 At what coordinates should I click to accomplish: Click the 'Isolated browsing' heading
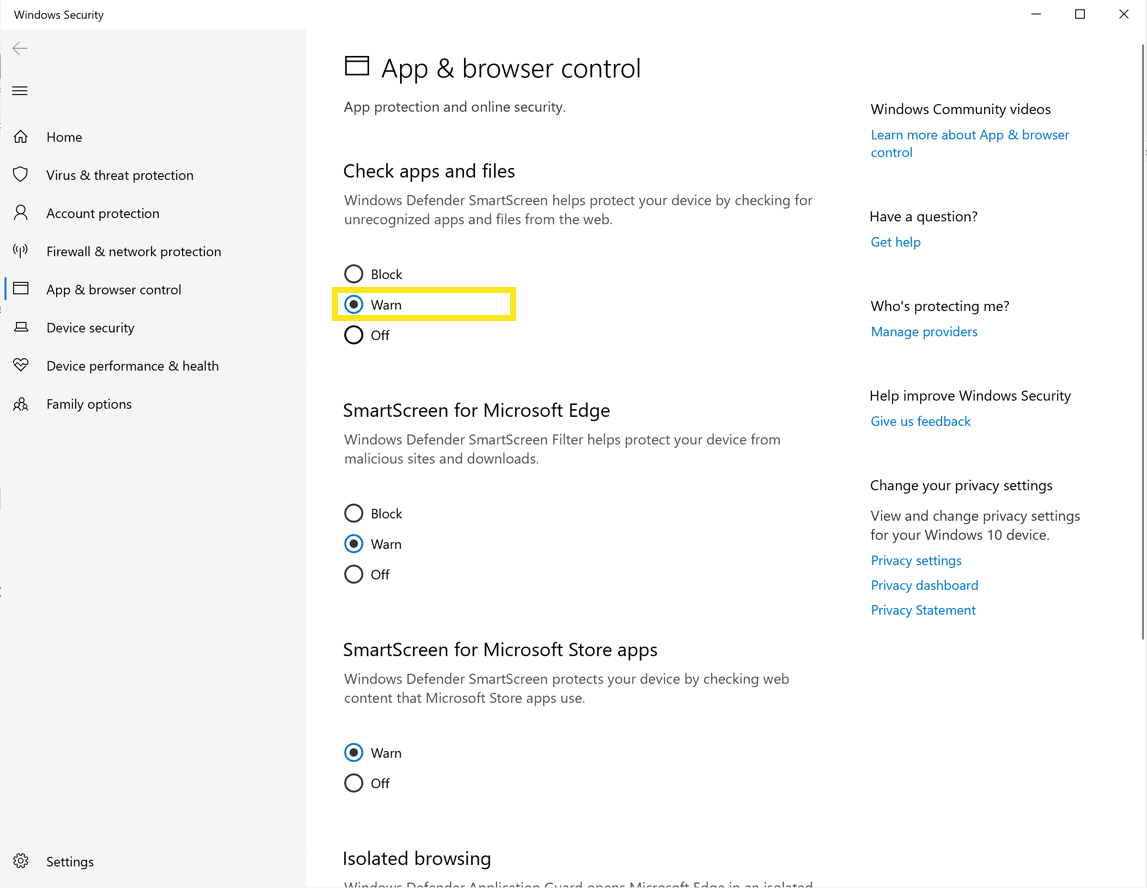coord(417,859)
